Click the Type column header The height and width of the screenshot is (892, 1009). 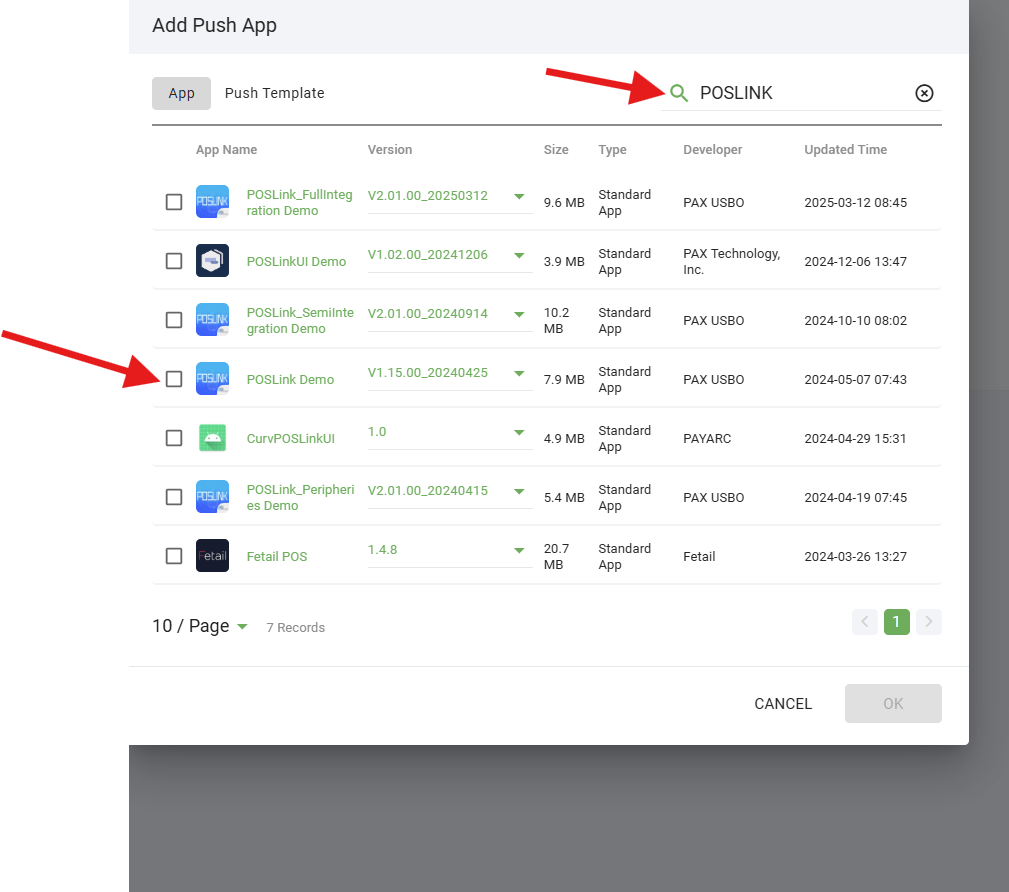[x=612, y=149]
